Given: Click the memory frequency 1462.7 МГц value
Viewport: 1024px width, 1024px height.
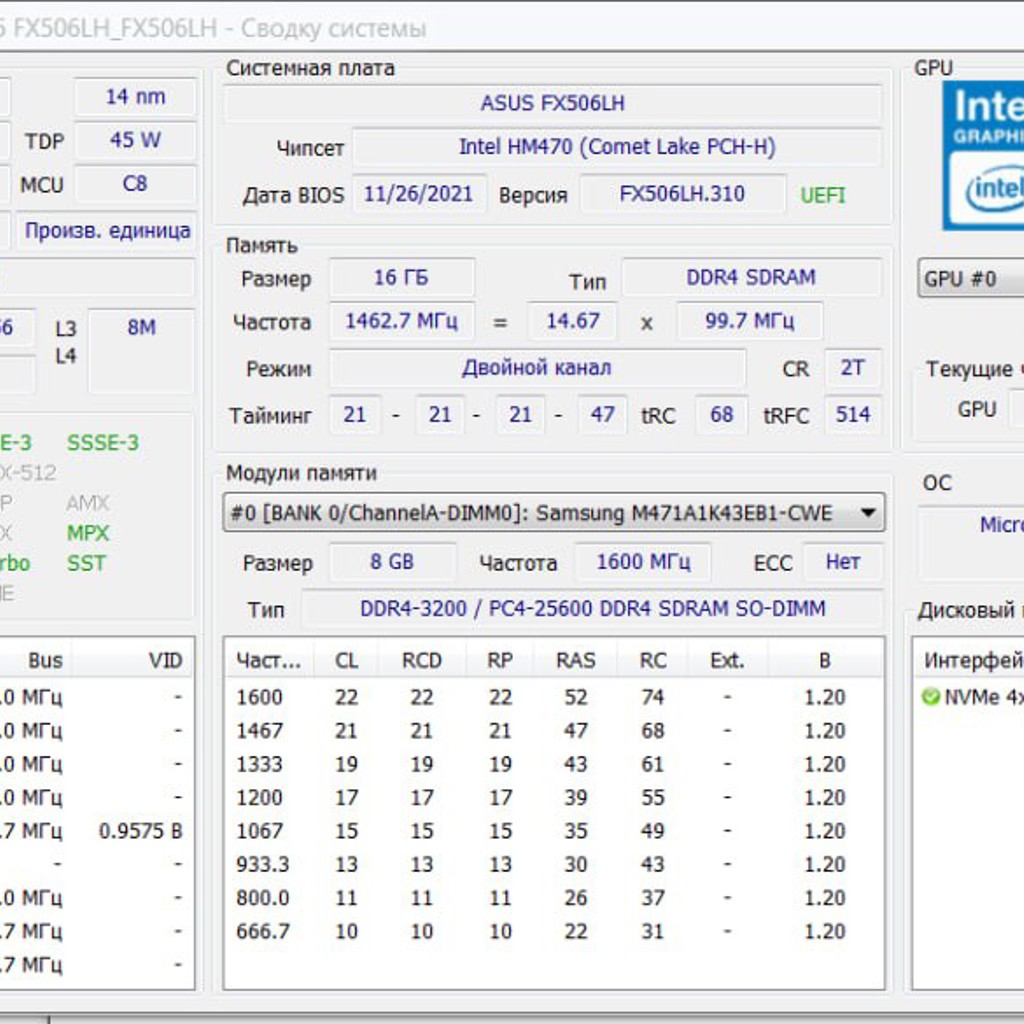Looking at the screenshot, I should click(402, 321).
